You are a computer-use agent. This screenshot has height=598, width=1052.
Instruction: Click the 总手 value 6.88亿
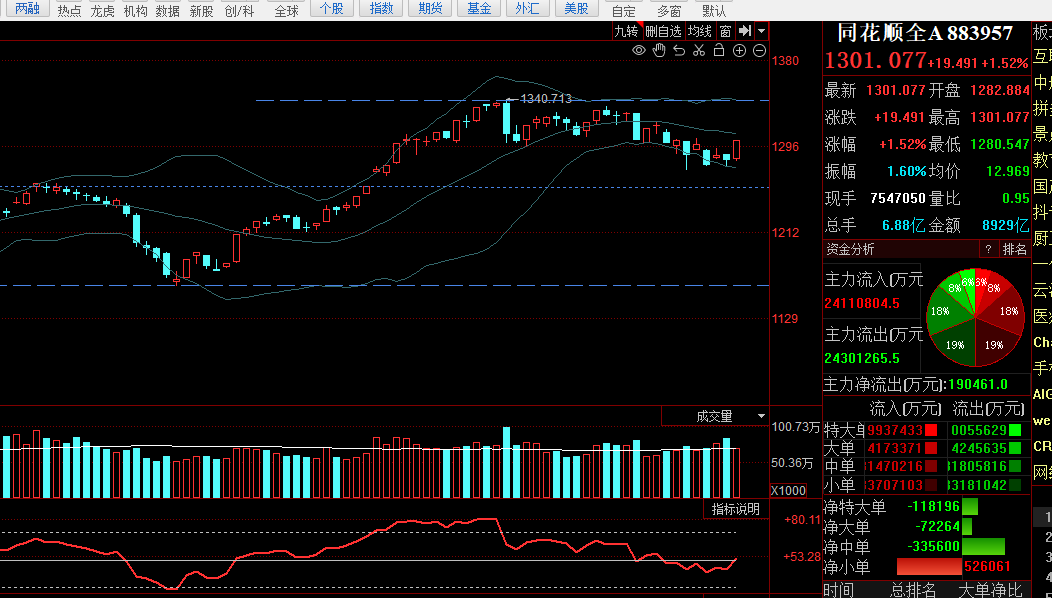[904, 226]
